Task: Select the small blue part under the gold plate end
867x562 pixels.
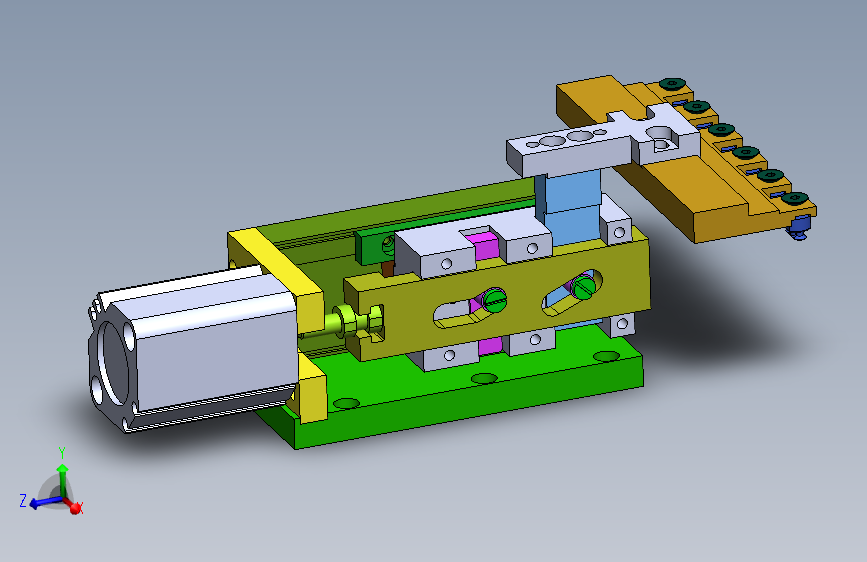Action: pos(799,228)
